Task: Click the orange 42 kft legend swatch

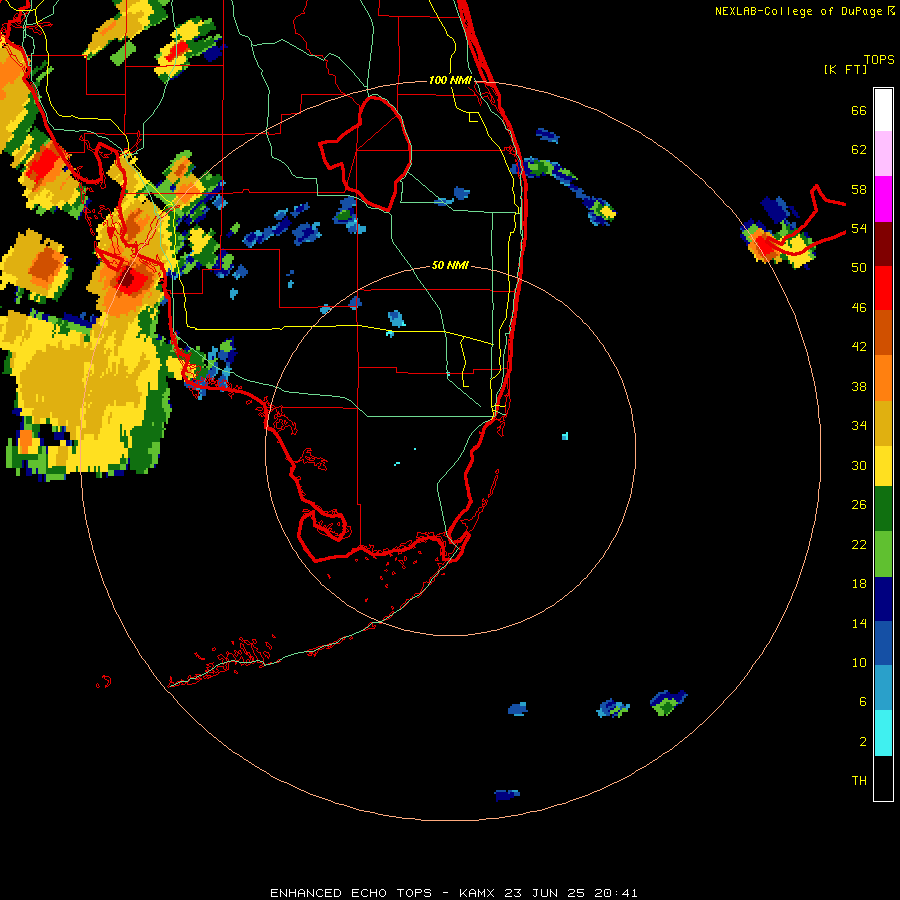Action: click(x=883, y=378)
